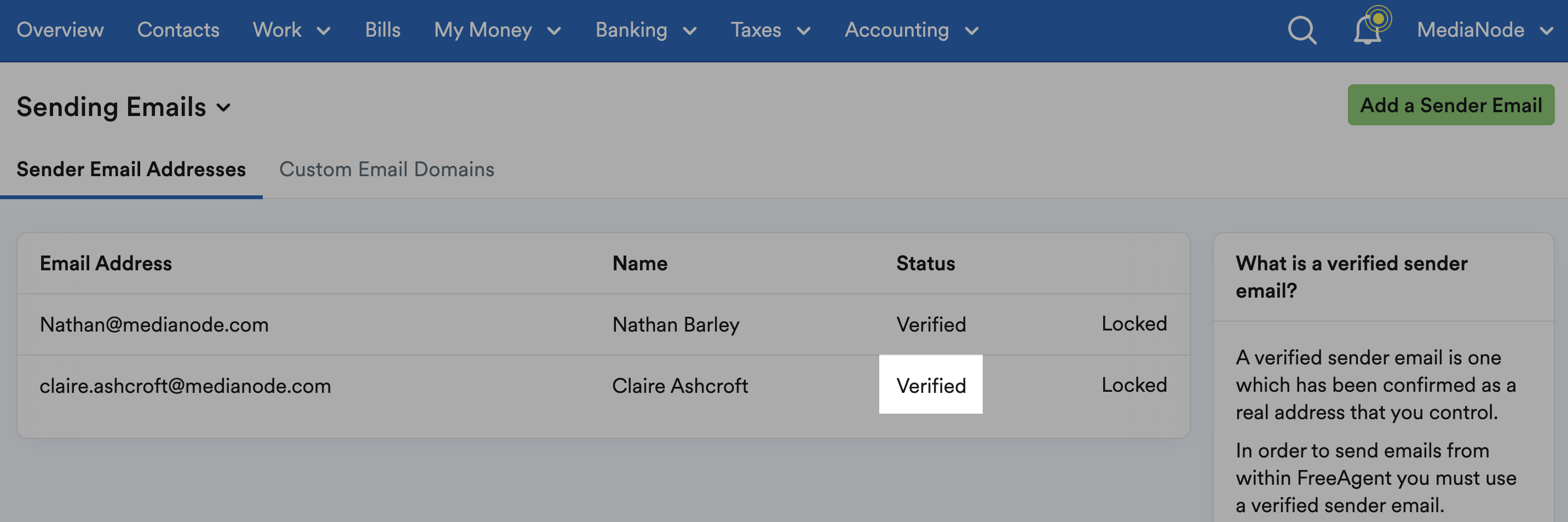
Task: Click the Add a Sender Email button
Action: tap(1450, 105)
